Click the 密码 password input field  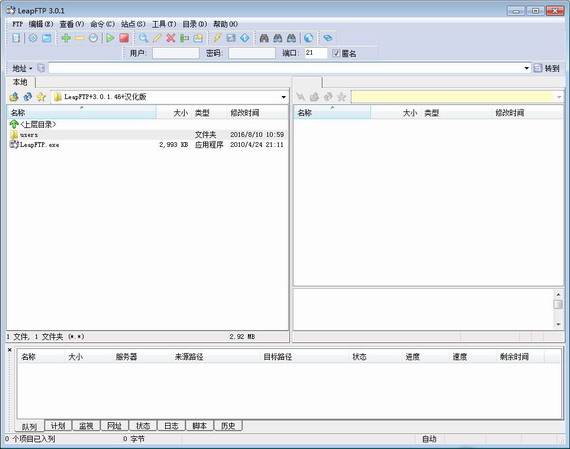point(252,53)
